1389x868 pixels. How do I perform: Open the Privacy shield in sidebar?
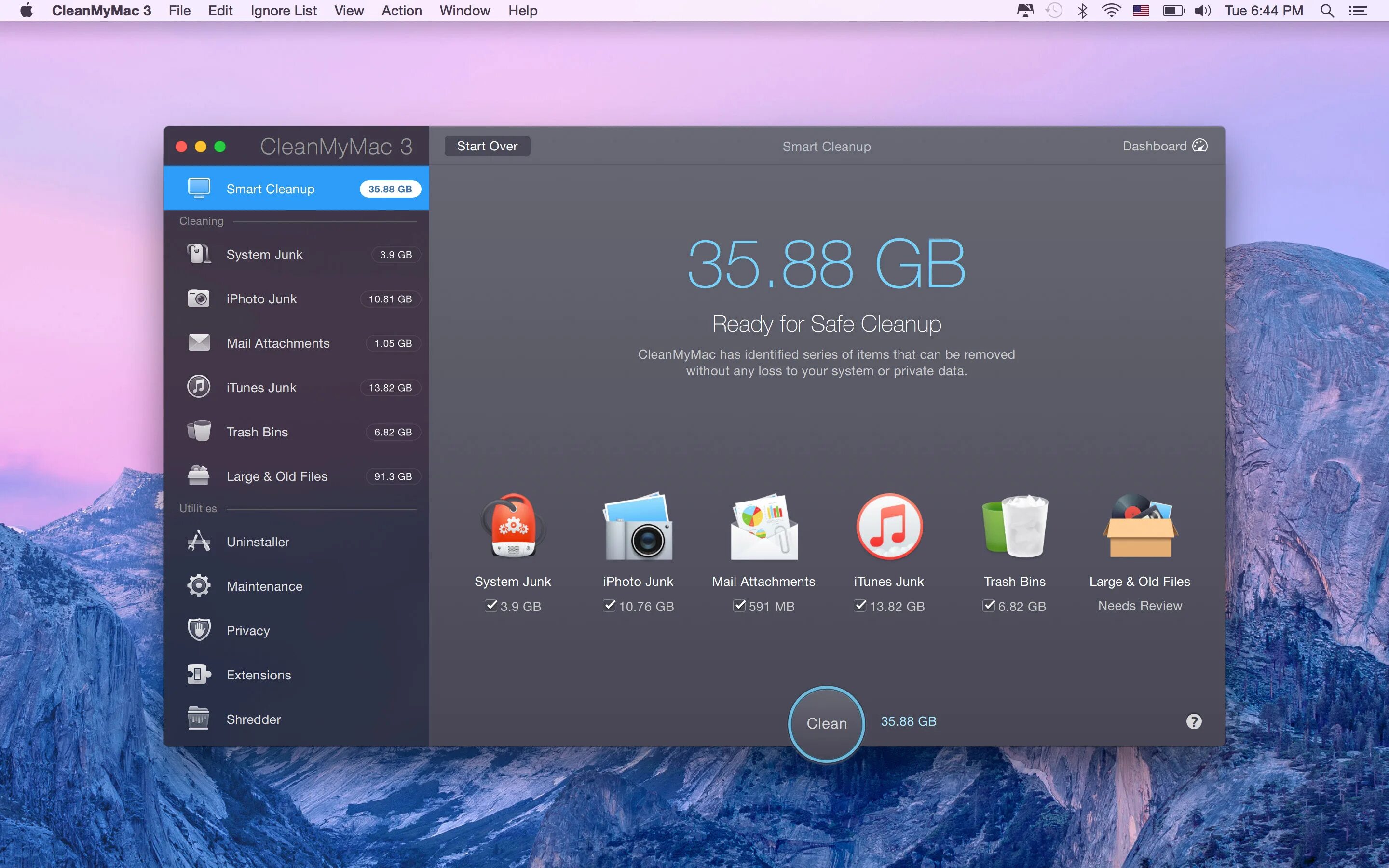247,630
